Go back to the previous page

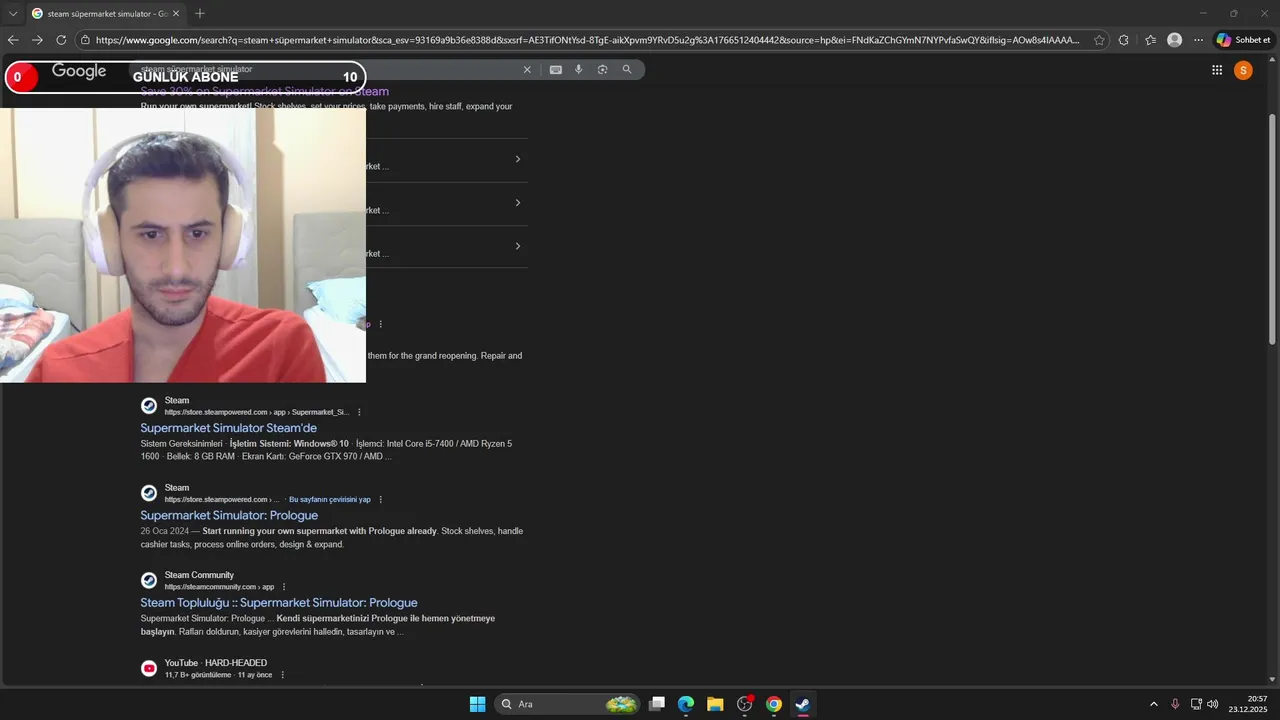(13, 40)
